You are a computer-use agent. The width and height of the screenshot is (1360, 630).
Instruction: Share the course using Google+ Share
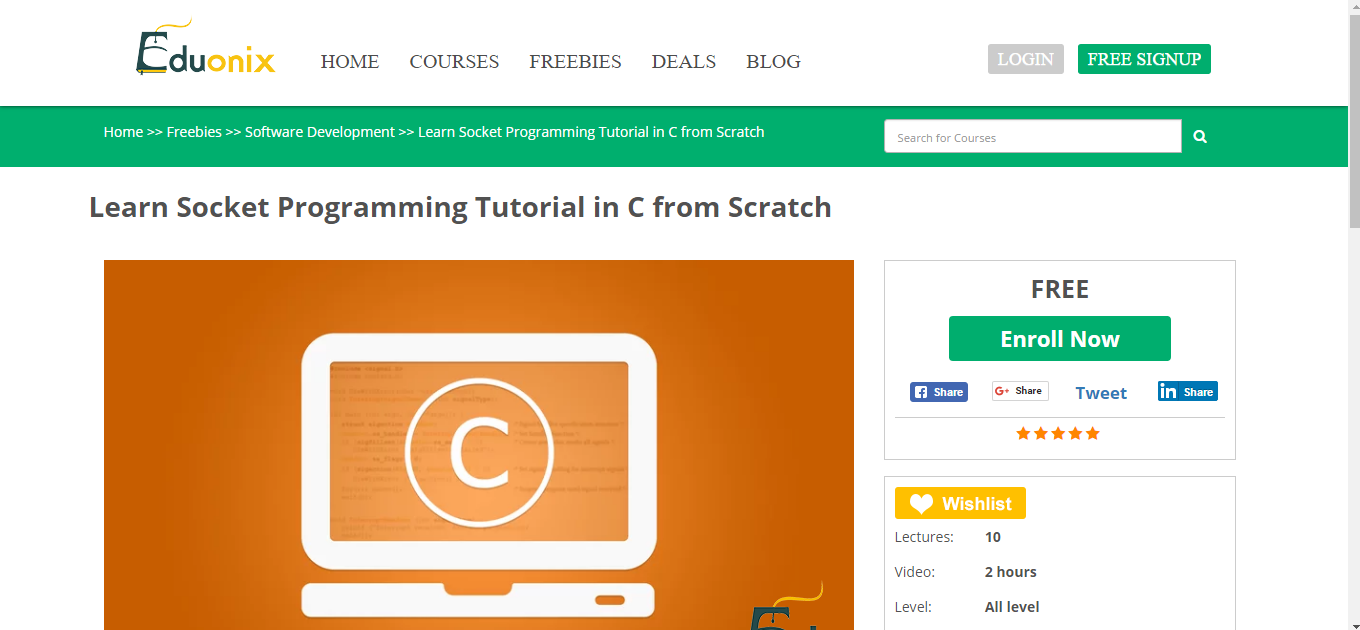[1019, 390]
